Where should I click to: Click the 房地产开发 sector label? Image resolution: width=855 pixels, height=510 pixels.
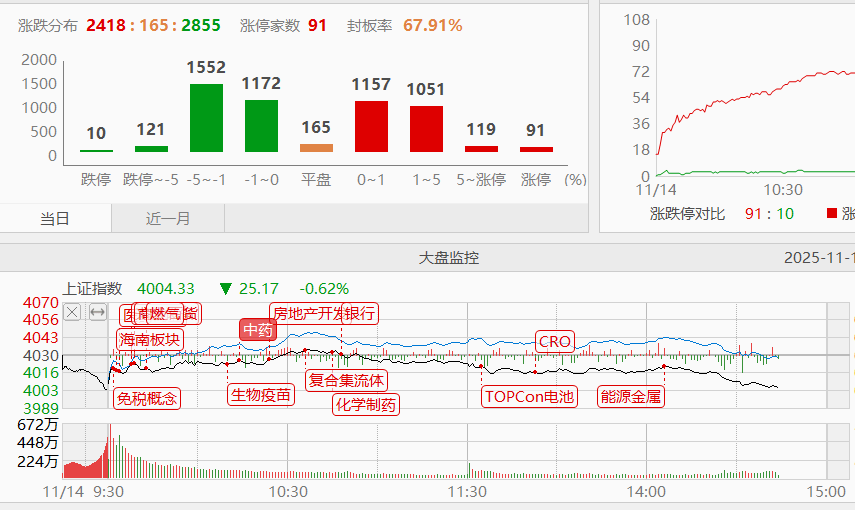306,313
